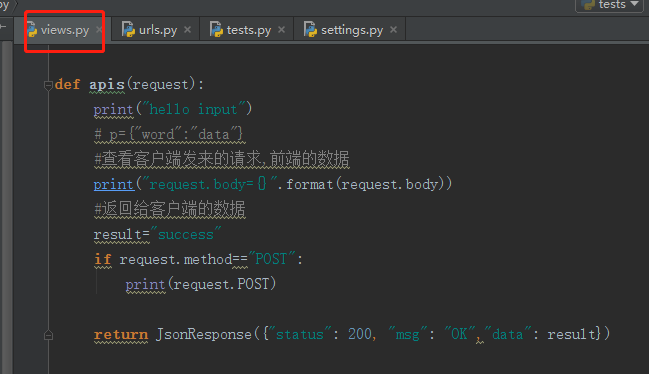649x374 pixels.
Task: Click JsonResponse in the return statement
Action: point(204,334)
